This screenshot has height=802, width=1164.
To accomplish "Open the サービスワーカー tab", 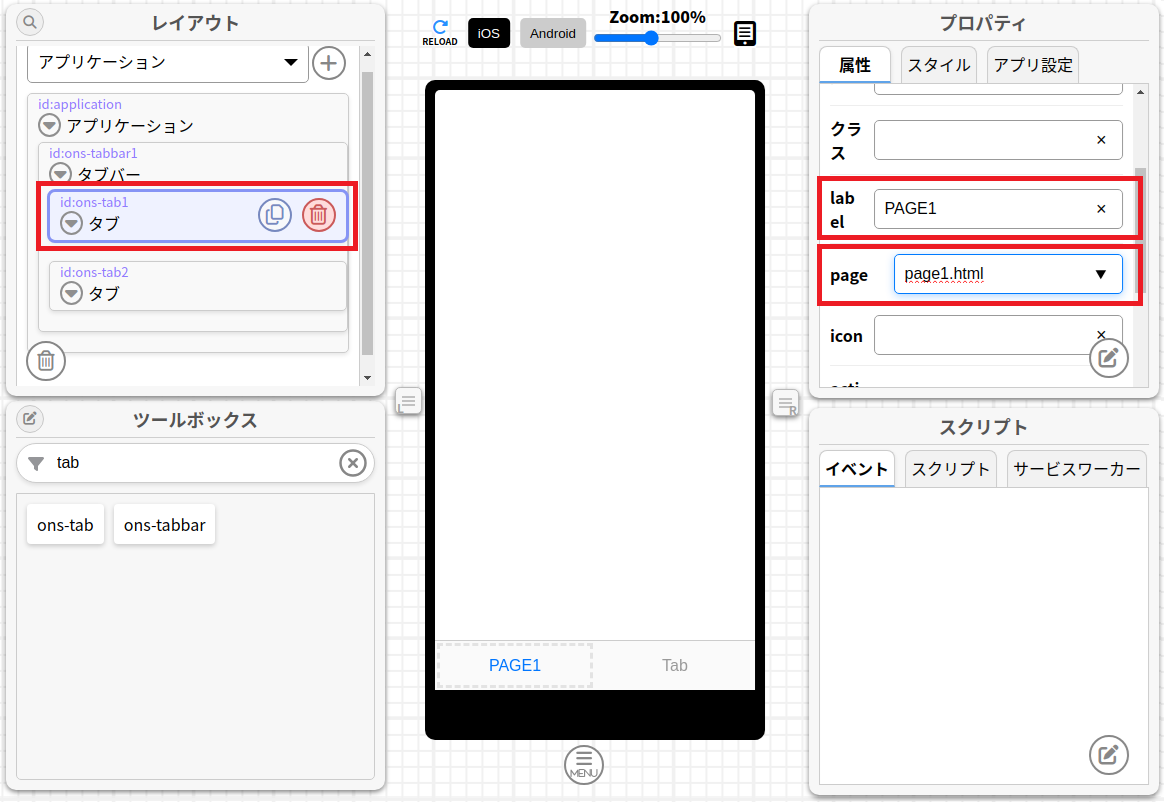I will point(1076,469).
